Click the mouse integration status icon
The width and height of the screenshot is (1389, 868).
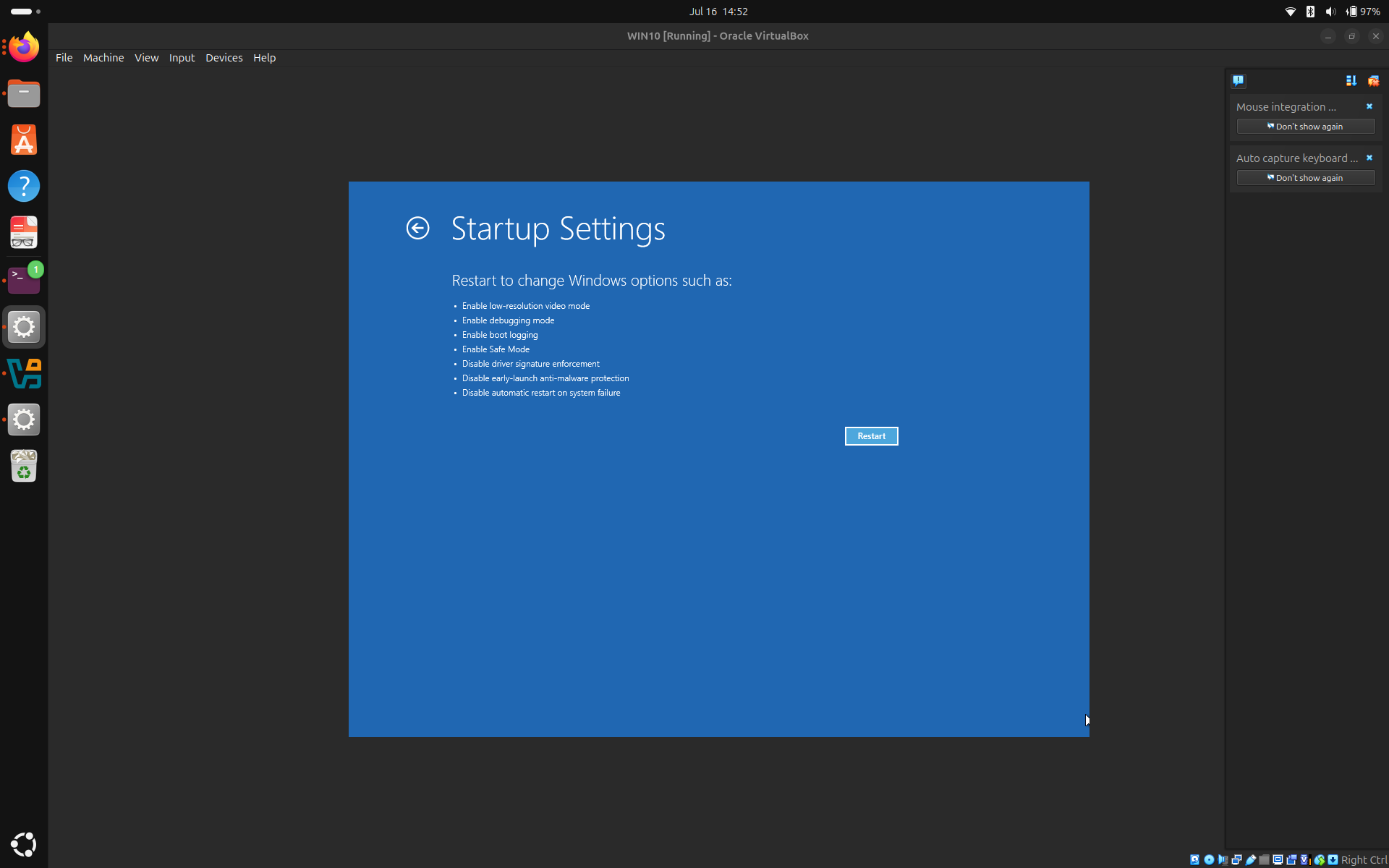[1320, 860]
